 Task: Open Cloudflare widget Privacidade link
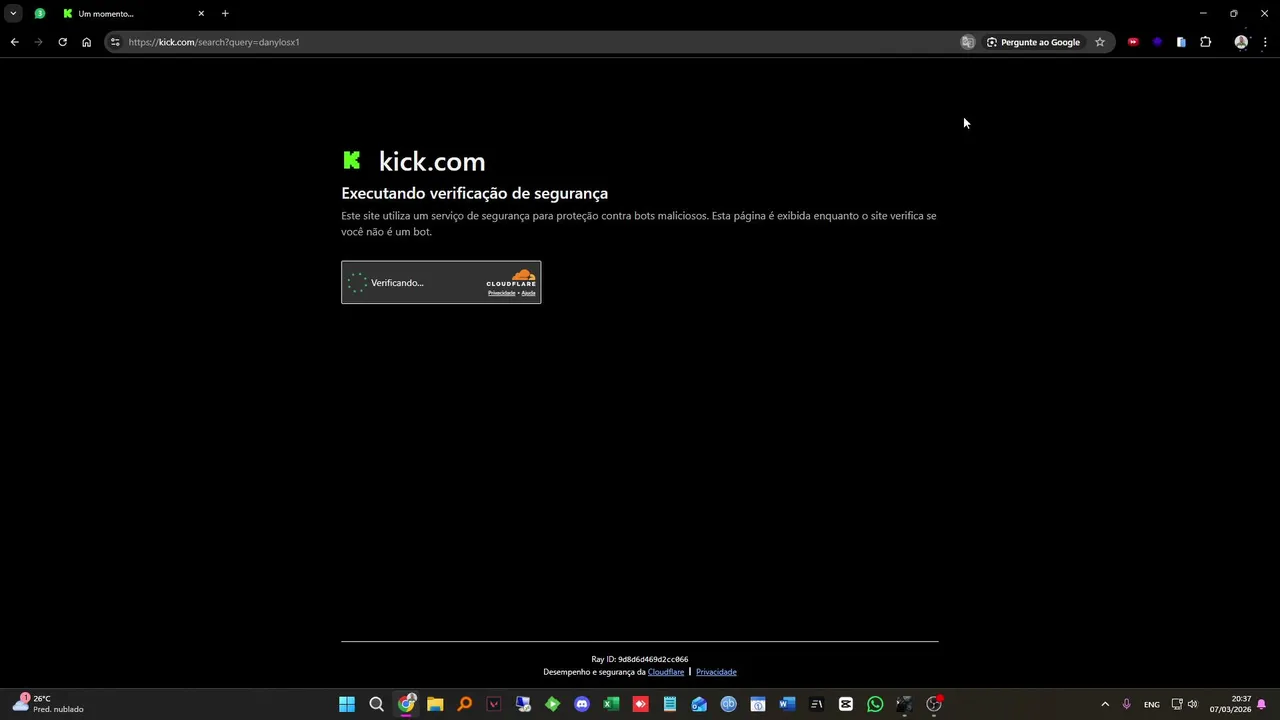pos(501,293)
